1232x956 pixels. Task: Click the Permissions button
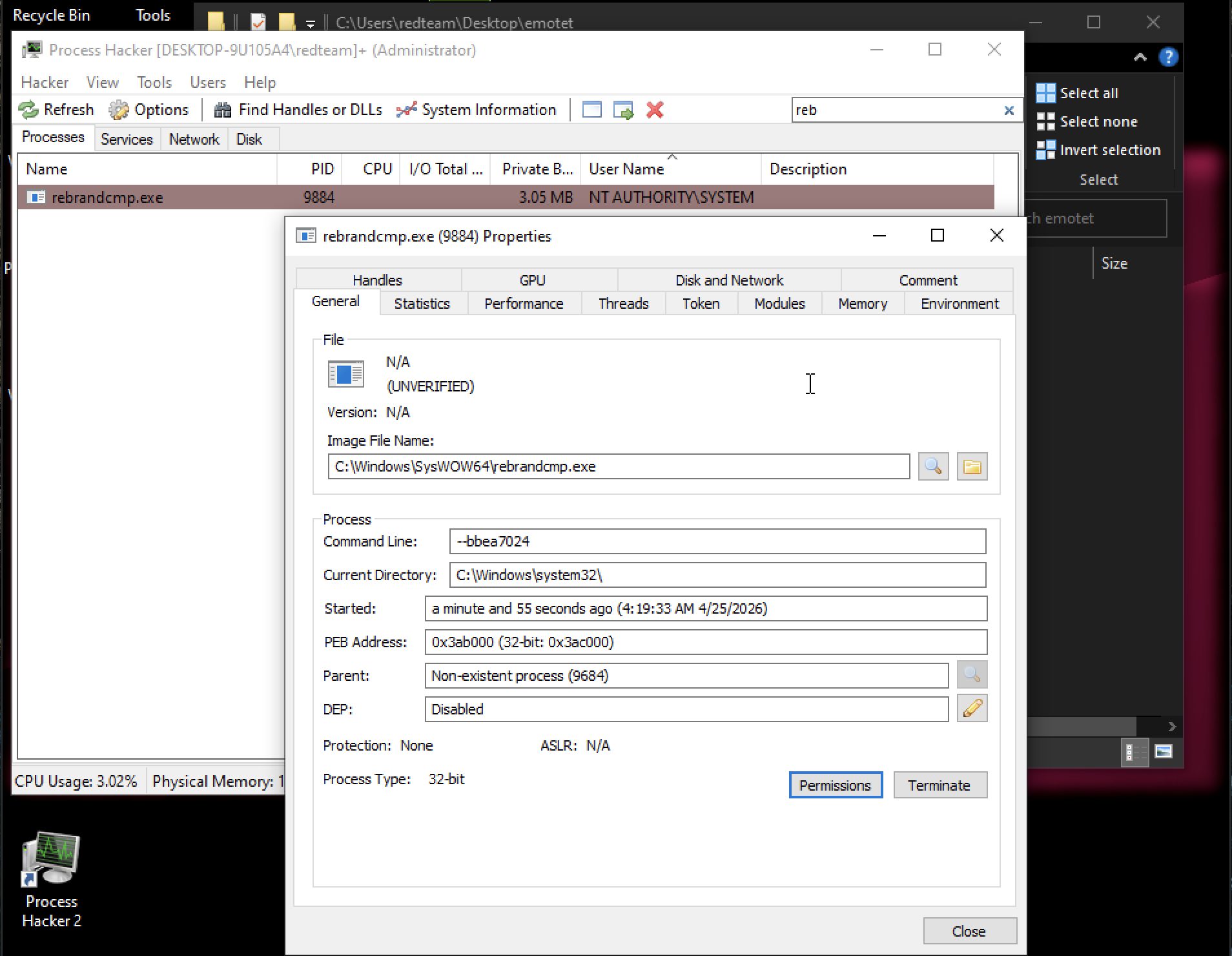836,785
